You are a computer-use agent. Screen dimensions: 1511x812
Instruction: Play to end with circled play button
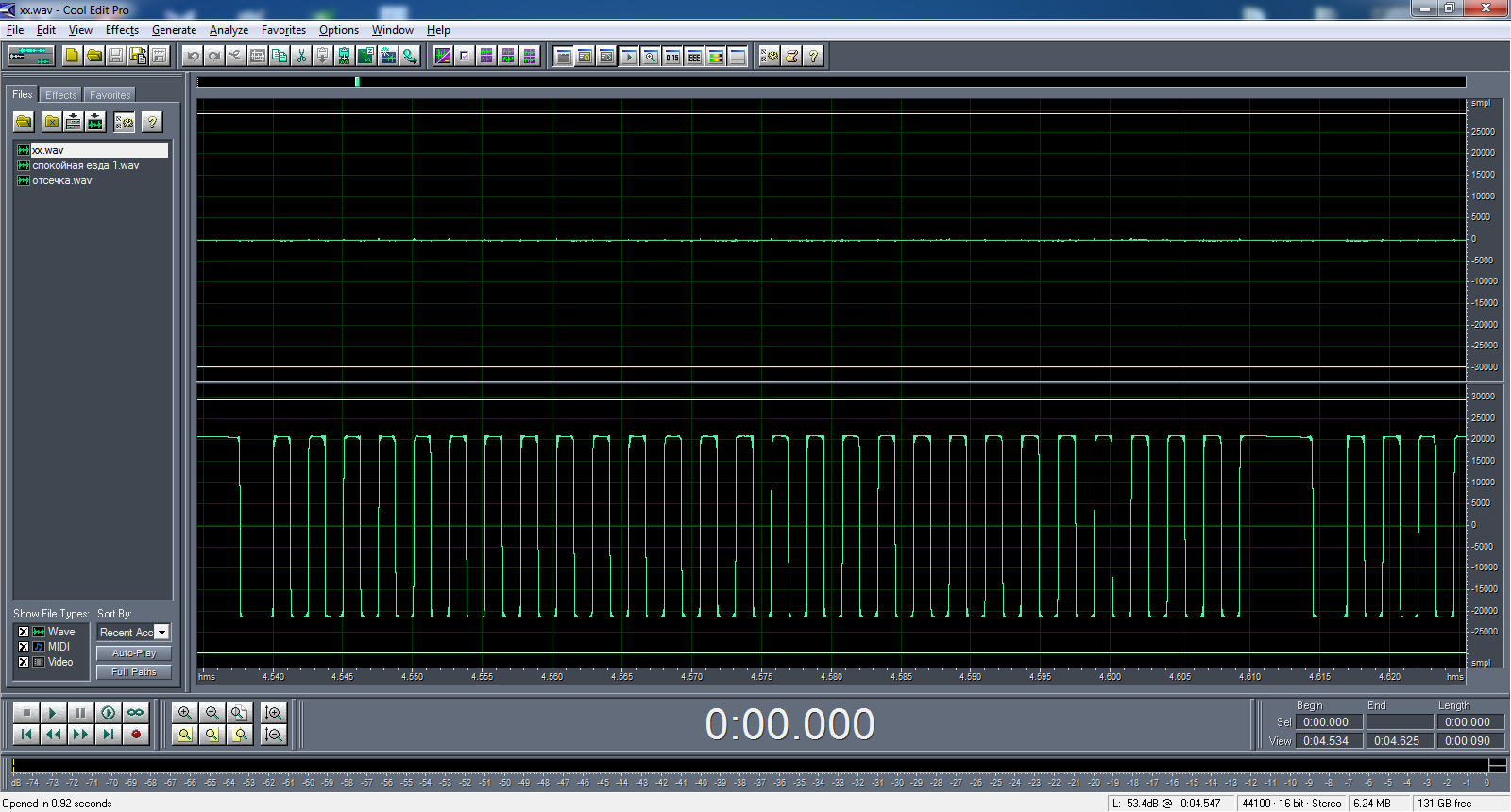coord(109,713)
